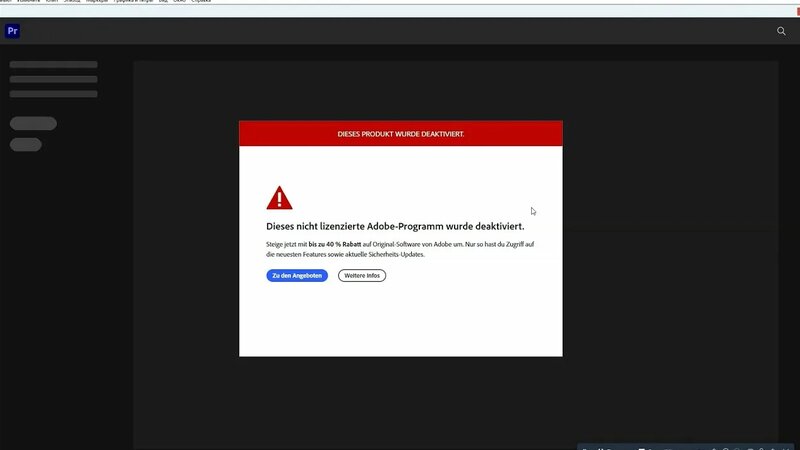Click the Premiere Pro 'Pr' logo
This screenshot has height=450, width=800.
click(x=12, y=31)
